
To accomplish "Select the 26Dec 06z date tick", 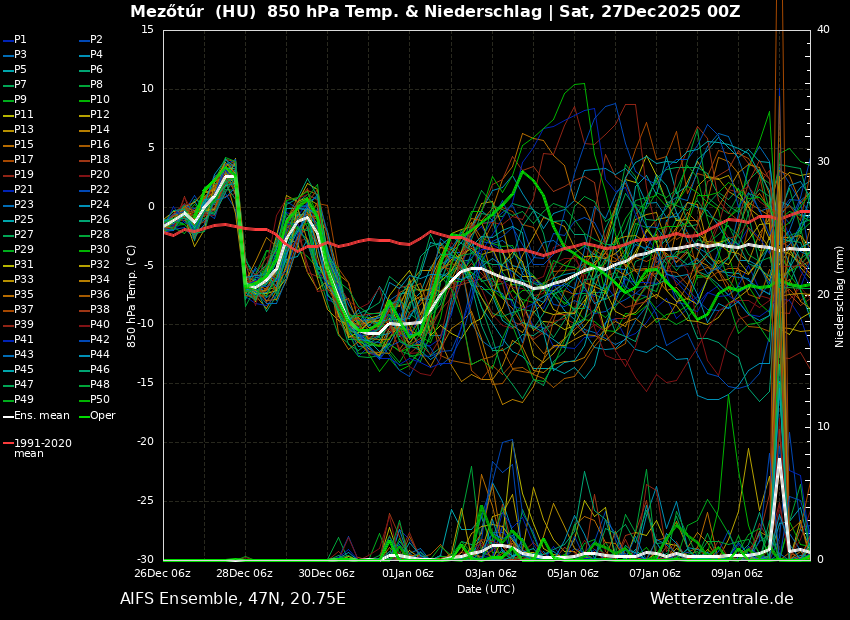I will [x=162, y=573].
